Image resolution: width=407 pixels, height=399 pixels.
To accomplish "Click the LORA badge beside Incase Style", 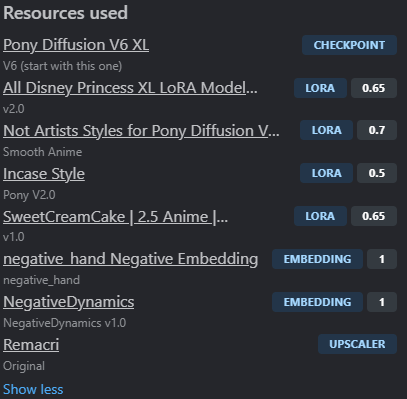I will coord(326,173).
